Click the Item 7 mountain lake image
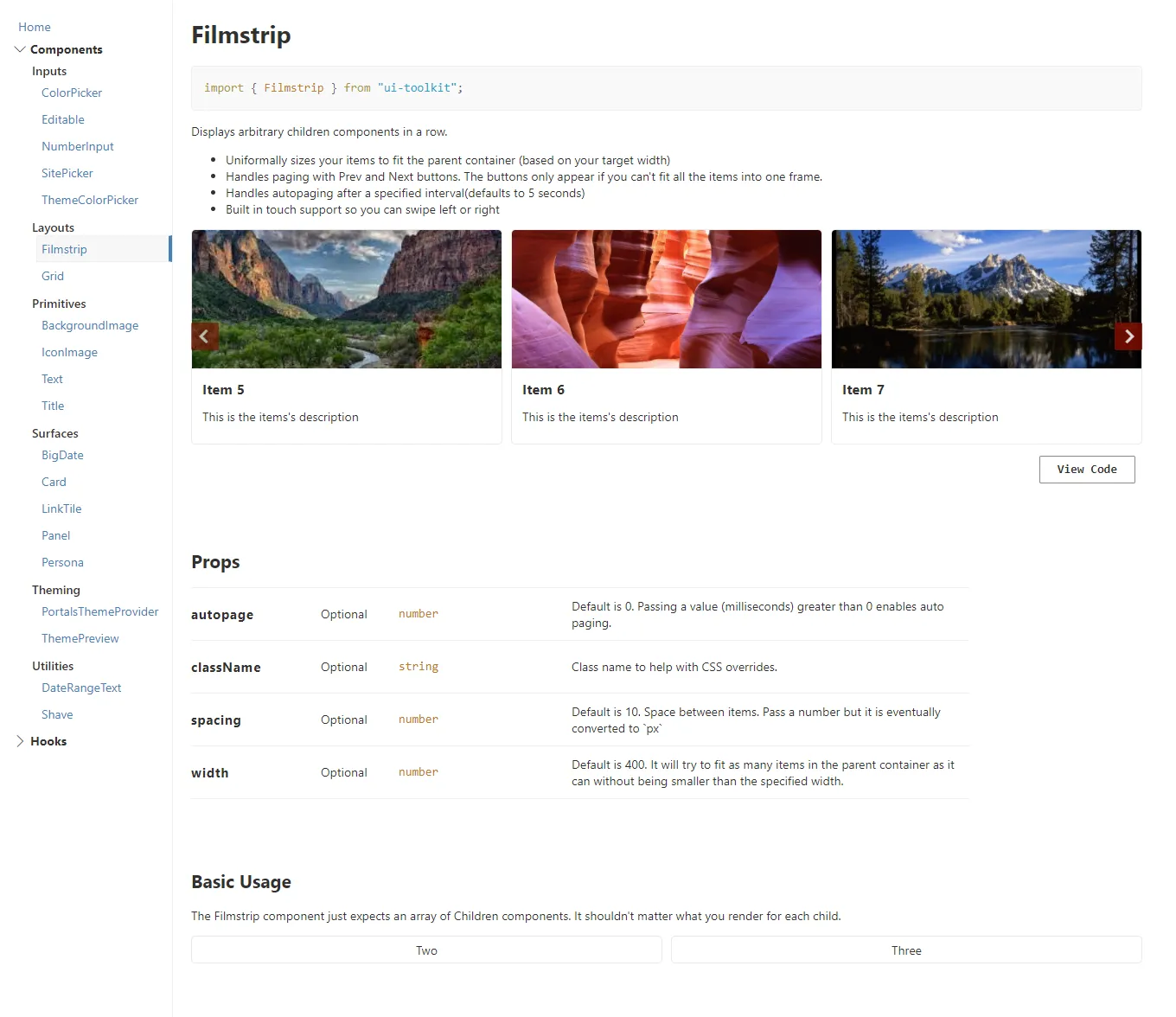1176x1017 pixels. pos(987,299)
